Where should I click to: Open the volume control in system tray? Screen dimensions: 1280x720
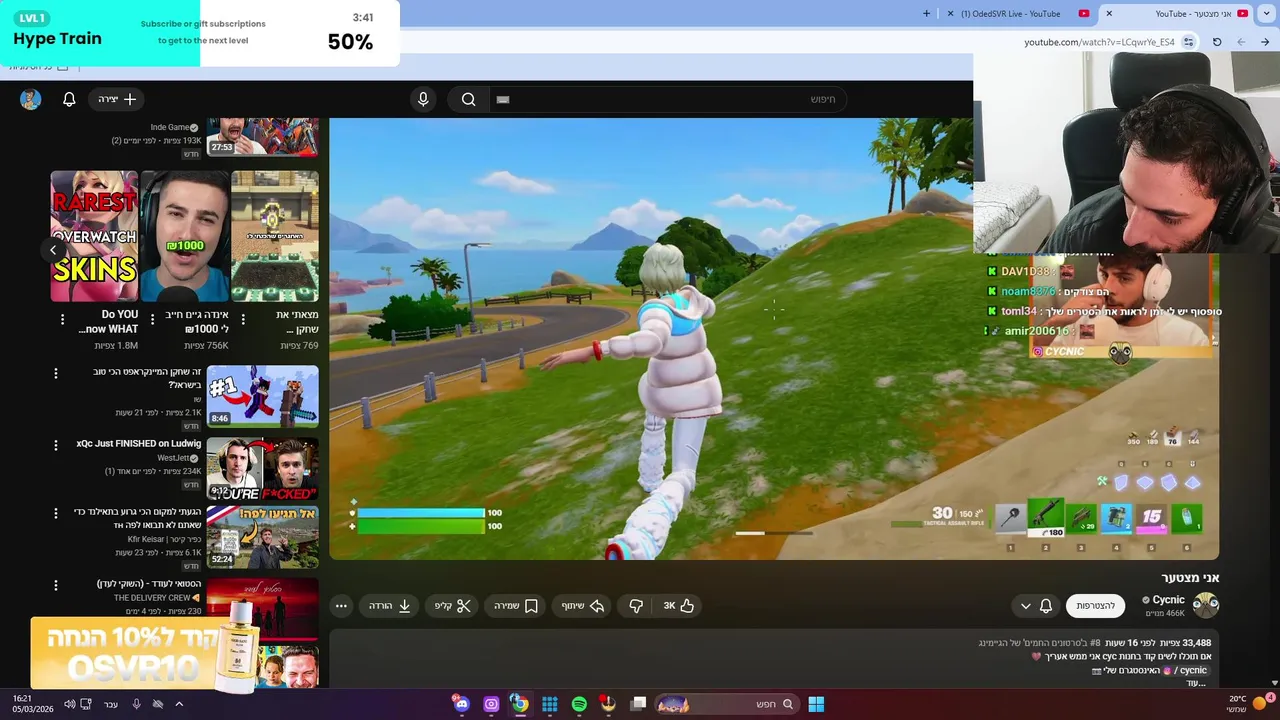69,704
